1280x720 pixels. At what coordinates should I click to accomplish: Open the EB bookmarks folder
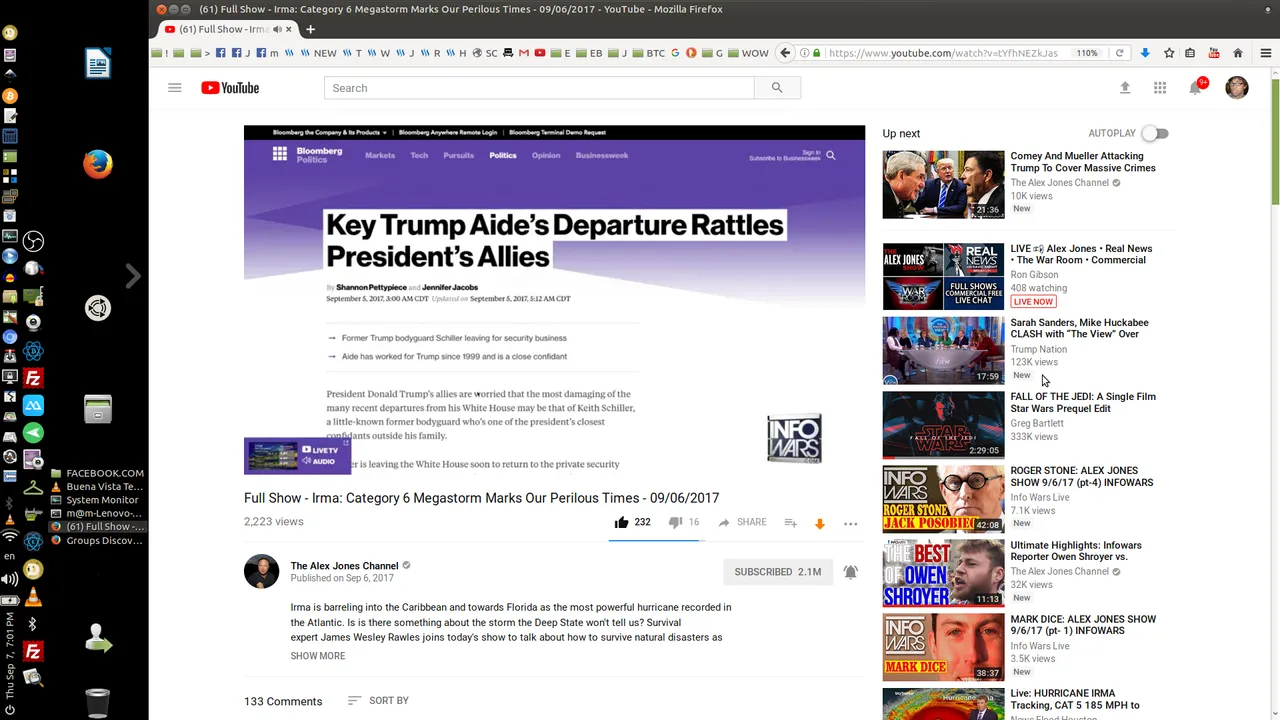(590, 53)
